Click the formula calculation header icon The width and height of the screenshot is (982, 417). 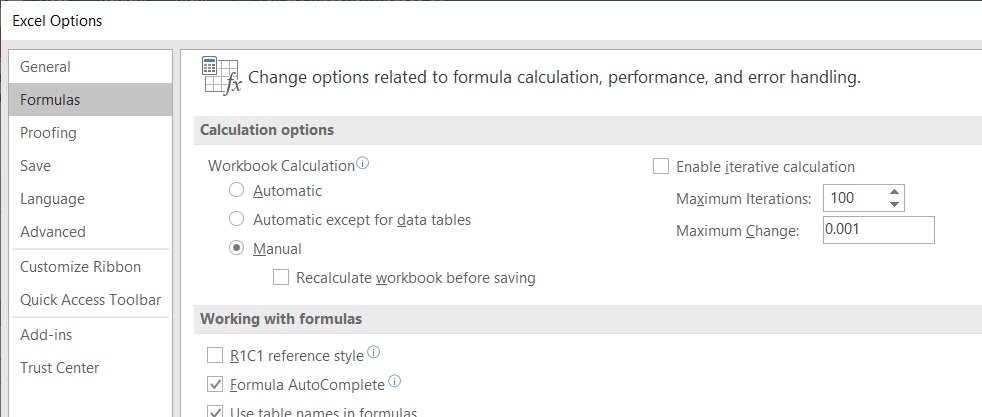tap(221, 75)
